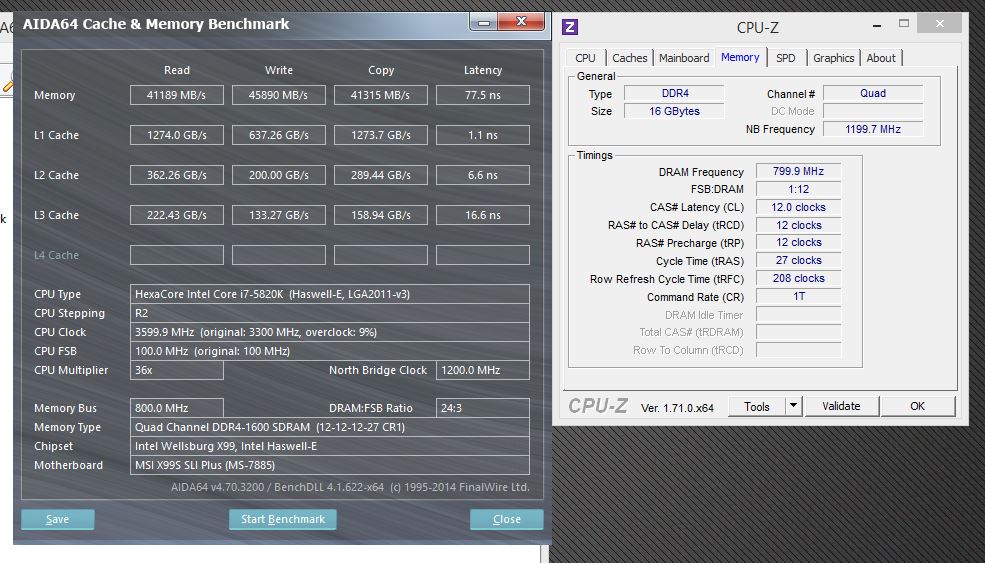
Task: Switch to the SPD tab
Action: point(786,58)
